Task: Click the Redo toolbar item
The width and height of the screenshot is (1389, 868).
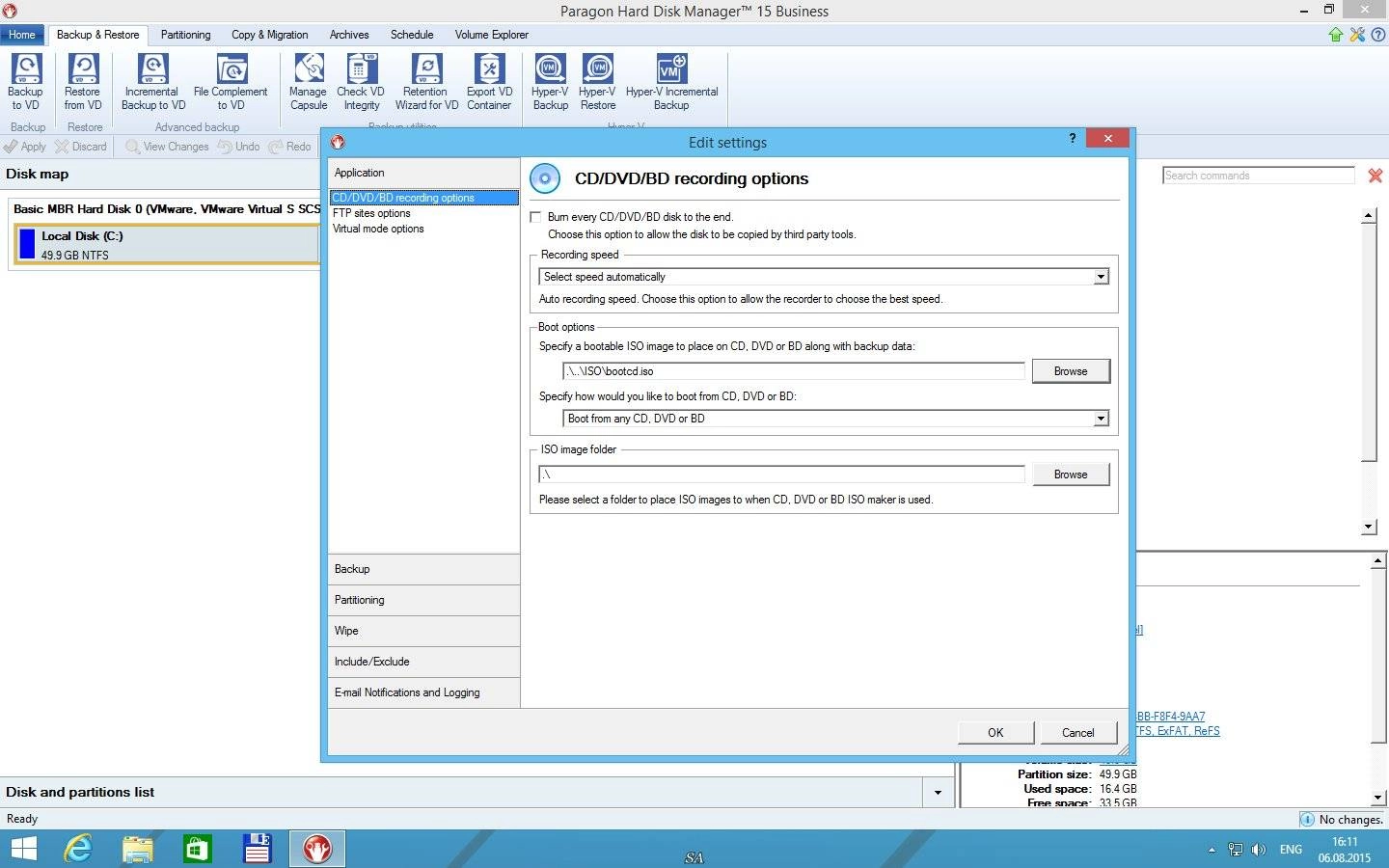Action: click(289, 147)
